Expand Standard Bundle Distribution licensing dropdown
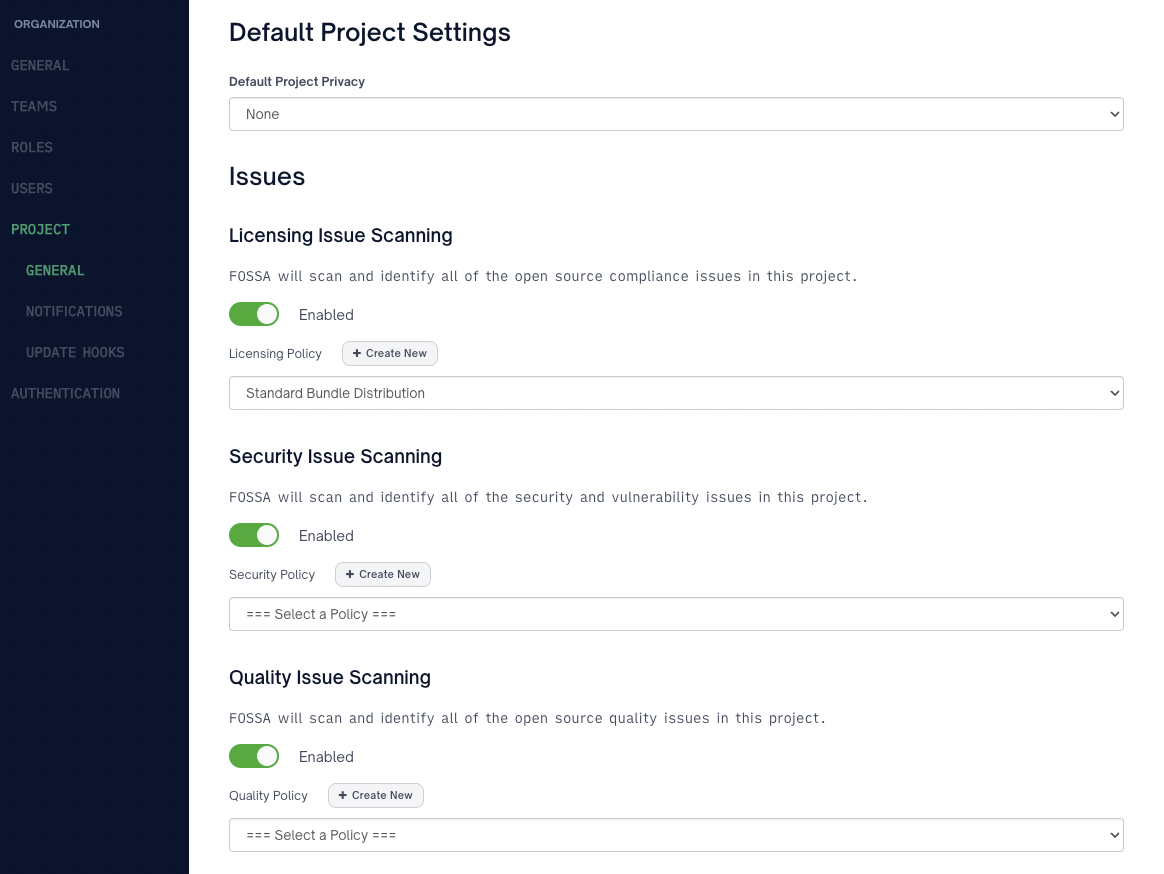Viewport: 1164px width, 874px height. click(676, 393)
